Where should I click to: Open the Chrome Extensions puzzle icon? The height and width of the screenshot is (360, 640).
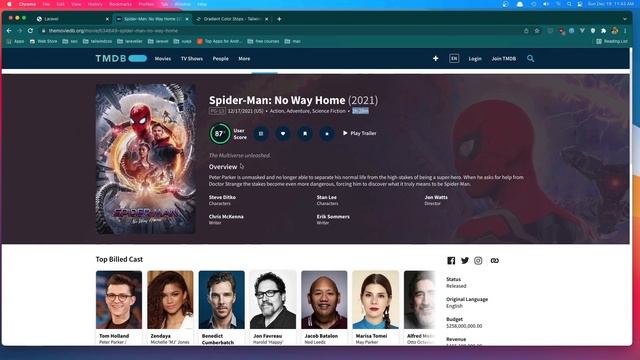click(x=604, y=31)
